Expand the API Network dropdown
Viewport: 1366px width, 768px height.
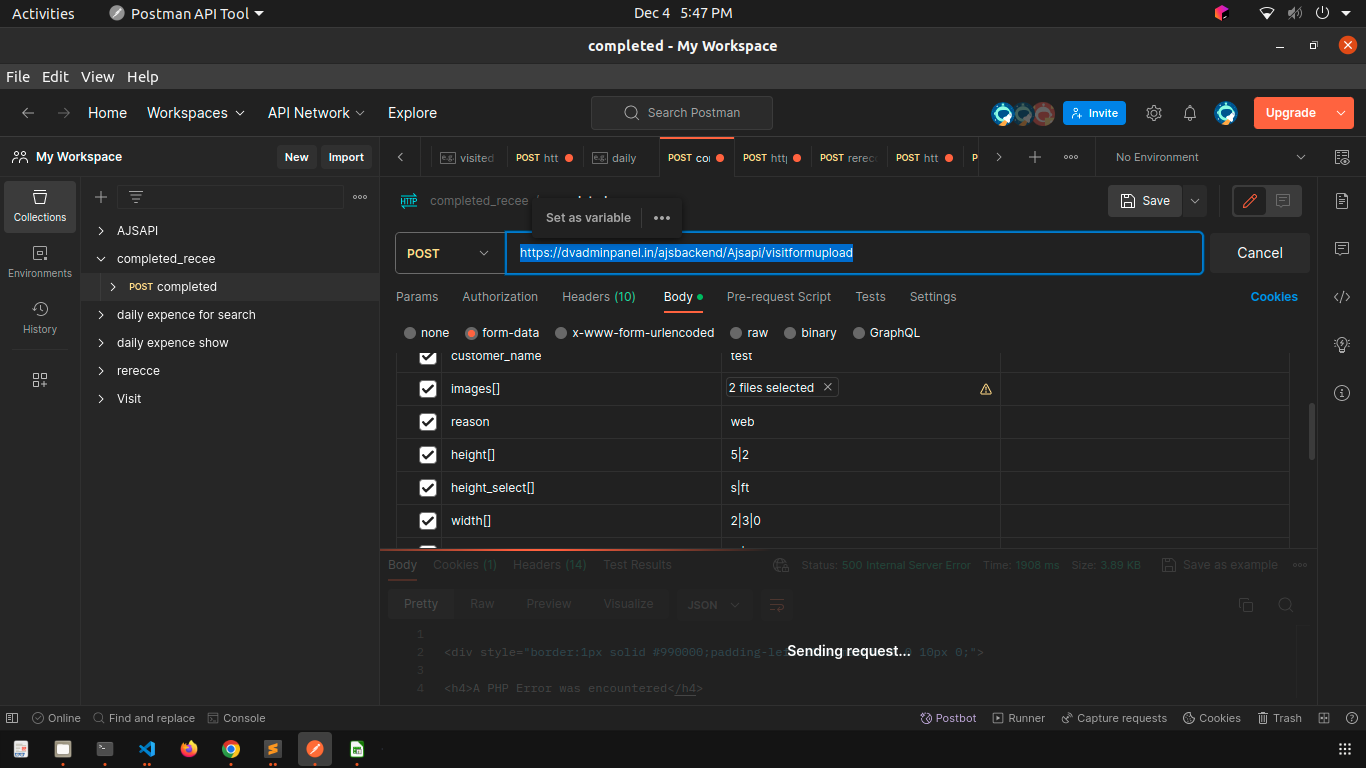point(316,113)
